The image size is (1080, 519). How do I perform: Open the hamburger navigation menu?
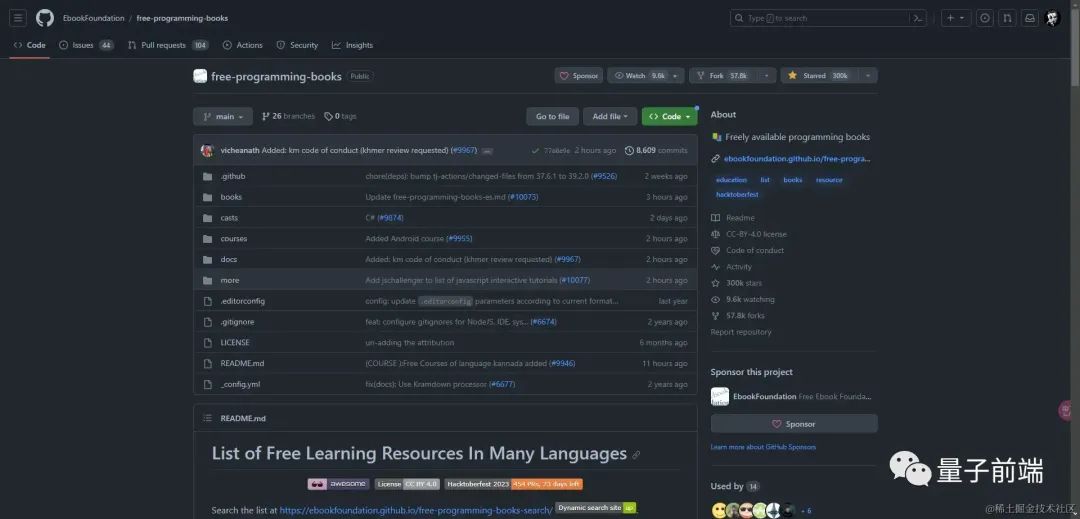(18, 18)
